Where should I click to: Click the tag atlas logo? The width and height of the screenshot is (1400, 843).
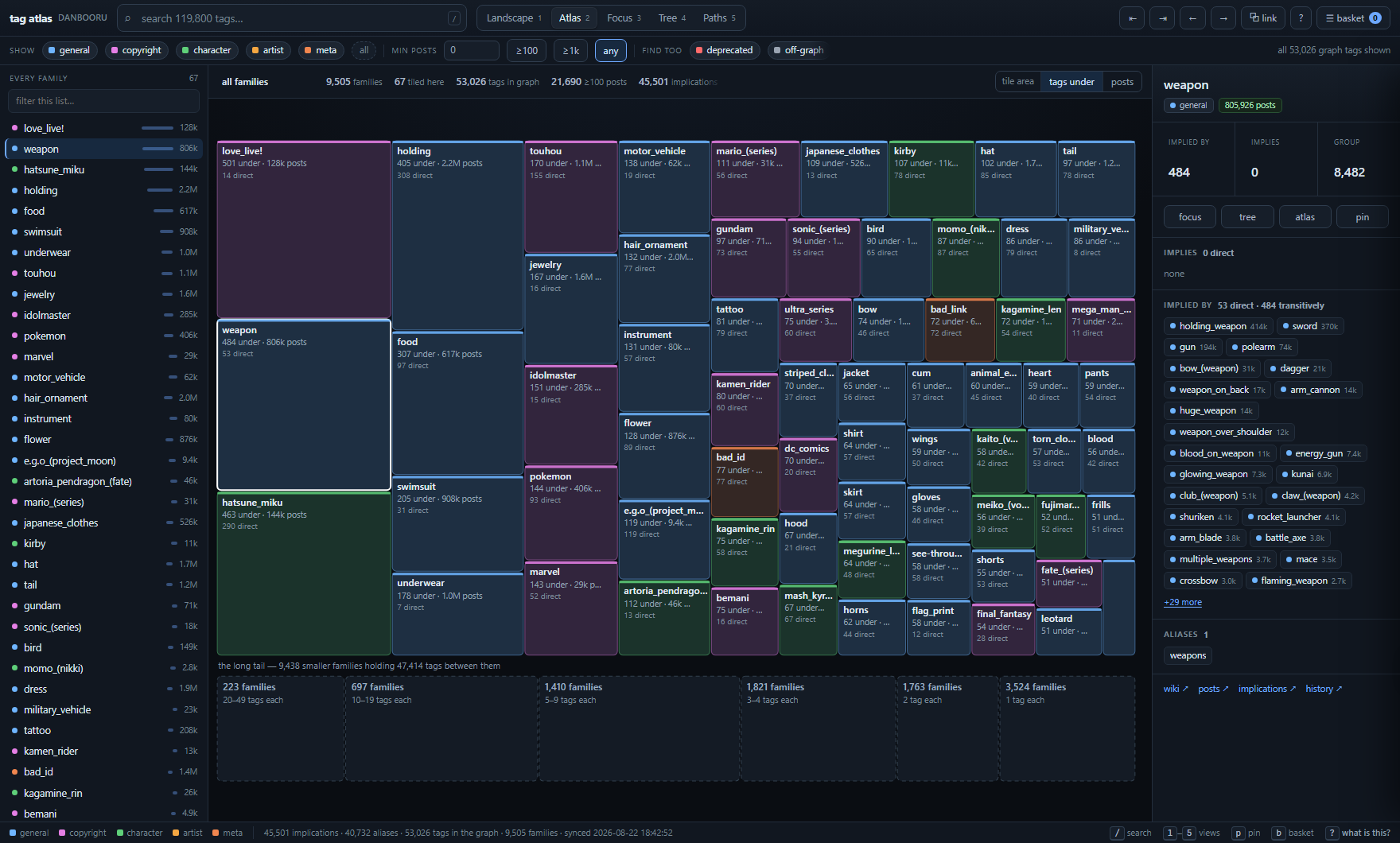30,18
